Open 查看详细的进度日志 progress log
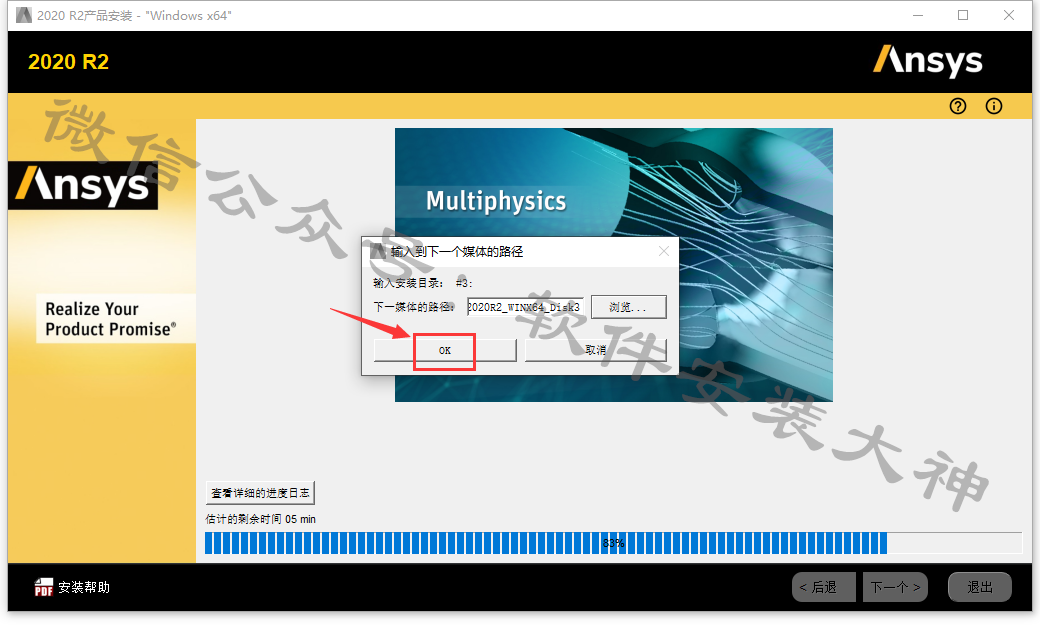Screen dimensions: 1040x628 click(261, 492)
